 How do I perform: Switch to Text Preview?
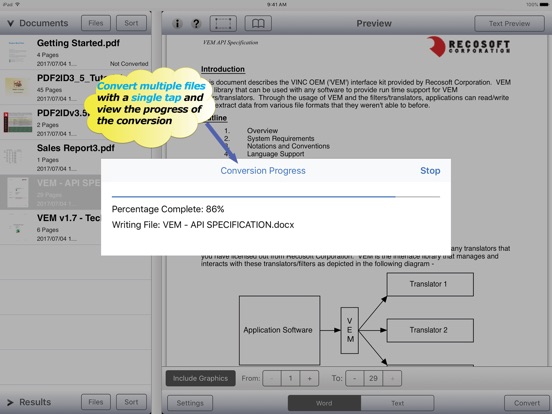pos(509,24)
